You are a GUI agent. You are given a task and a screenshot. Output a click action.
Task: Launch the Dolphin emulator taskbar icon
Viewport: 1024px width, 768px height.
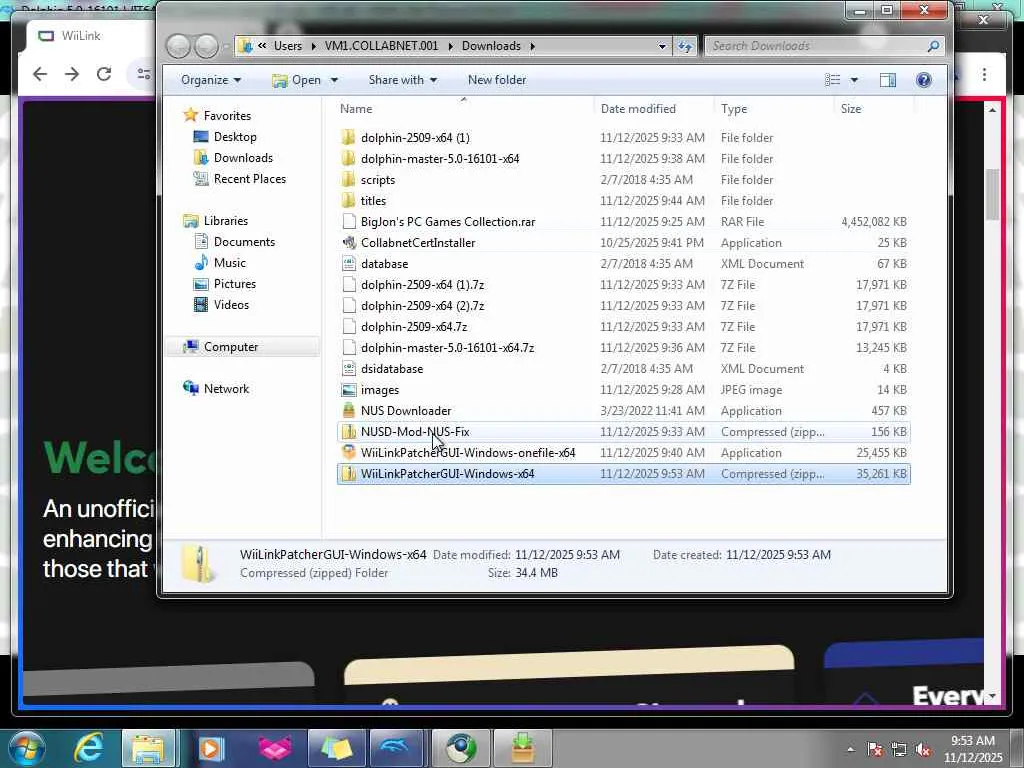[x=397, y=748]
